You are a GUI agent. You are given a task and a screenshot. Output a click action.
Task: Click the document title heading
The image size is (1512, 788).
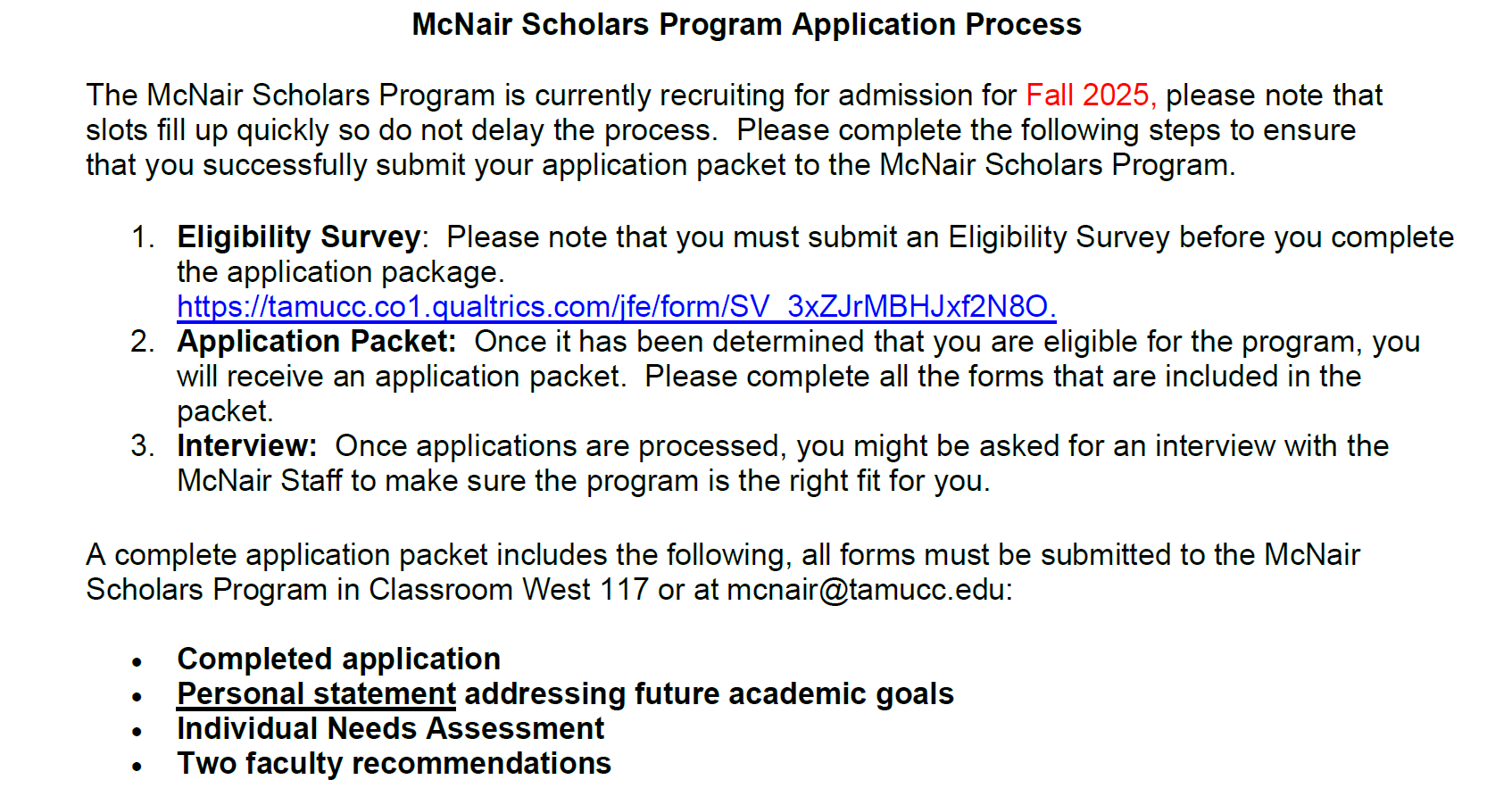(x=746, y=25)
